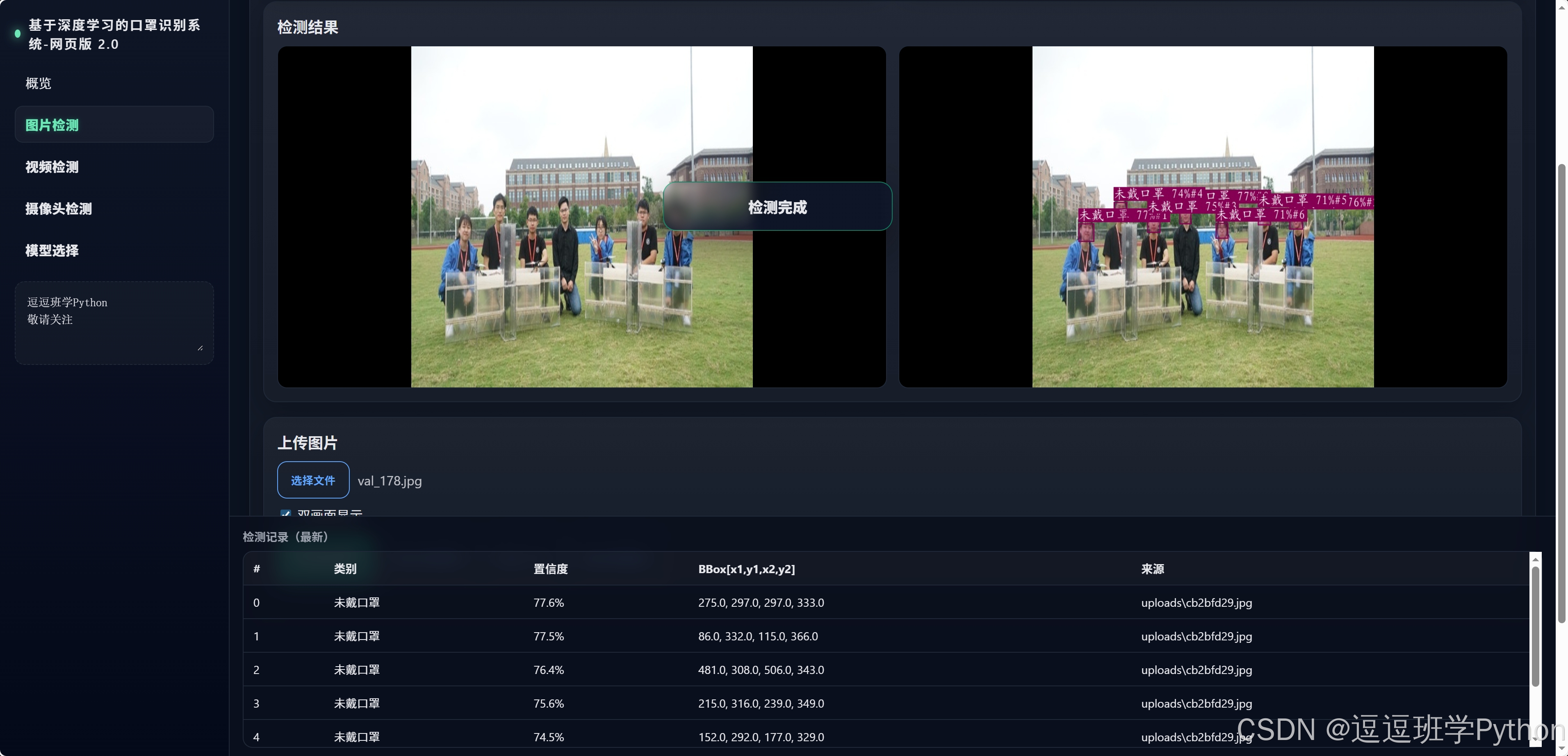1568x756 pixels.
Task: Click the table's scroll-down arrow
Action: coord(1535,740)
